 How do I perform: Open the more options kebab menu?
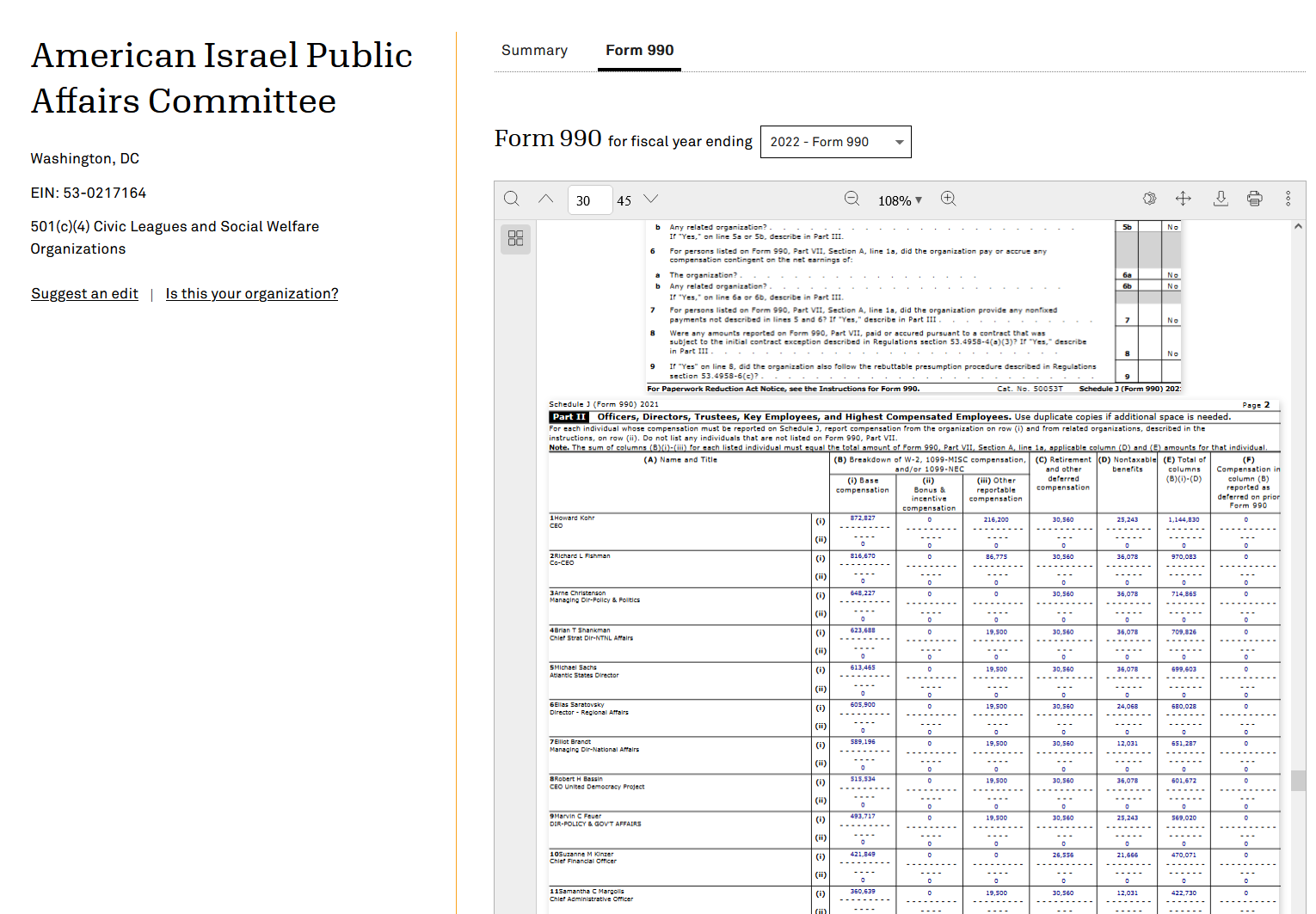click(x=1288, y=199)
